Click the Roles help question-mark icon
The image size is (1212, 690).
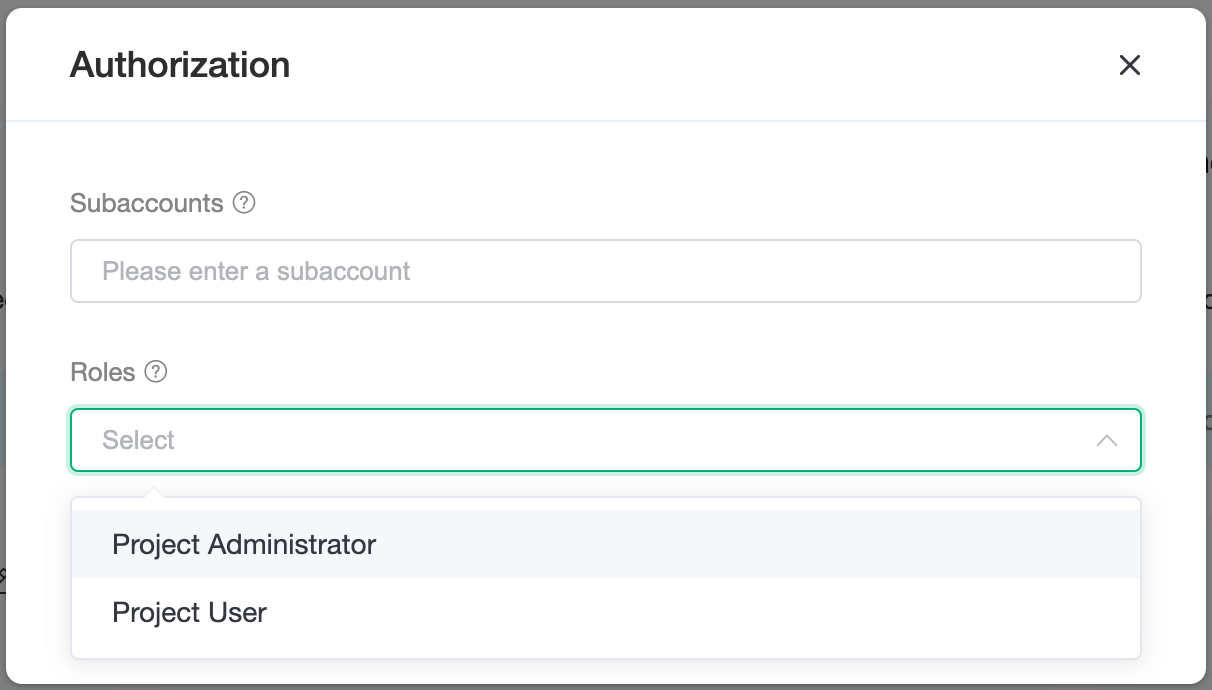pos(155,372)
